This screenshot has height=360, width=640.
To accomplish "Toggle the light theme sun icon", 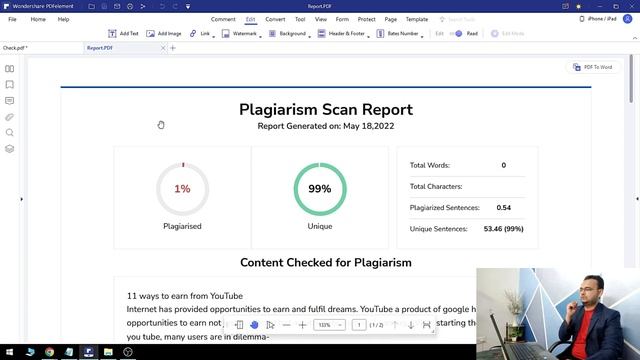I will coord(578,6).
